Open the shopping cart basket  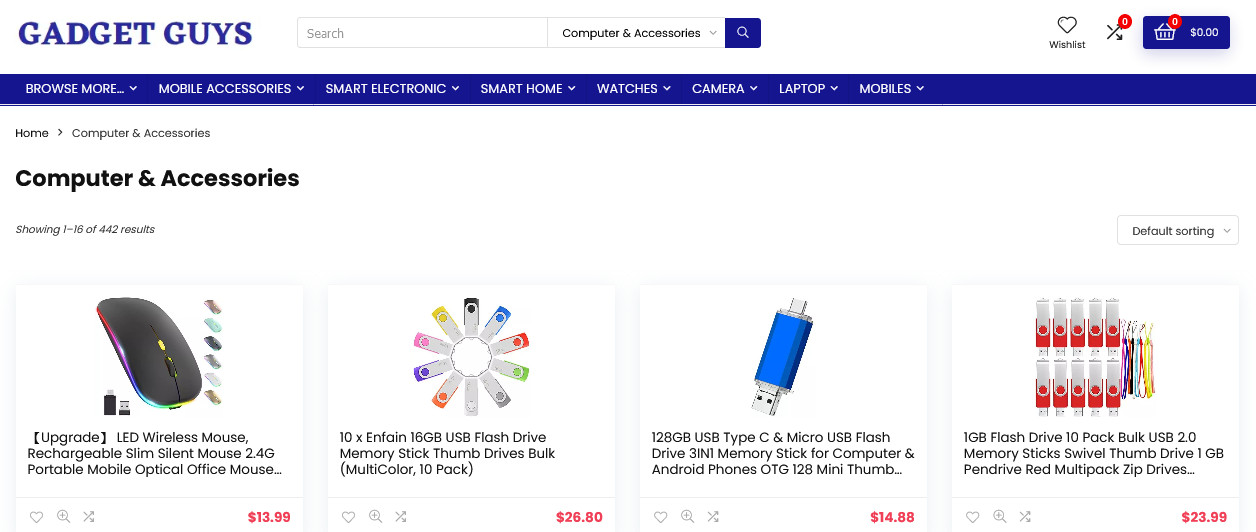[1186, 32]
